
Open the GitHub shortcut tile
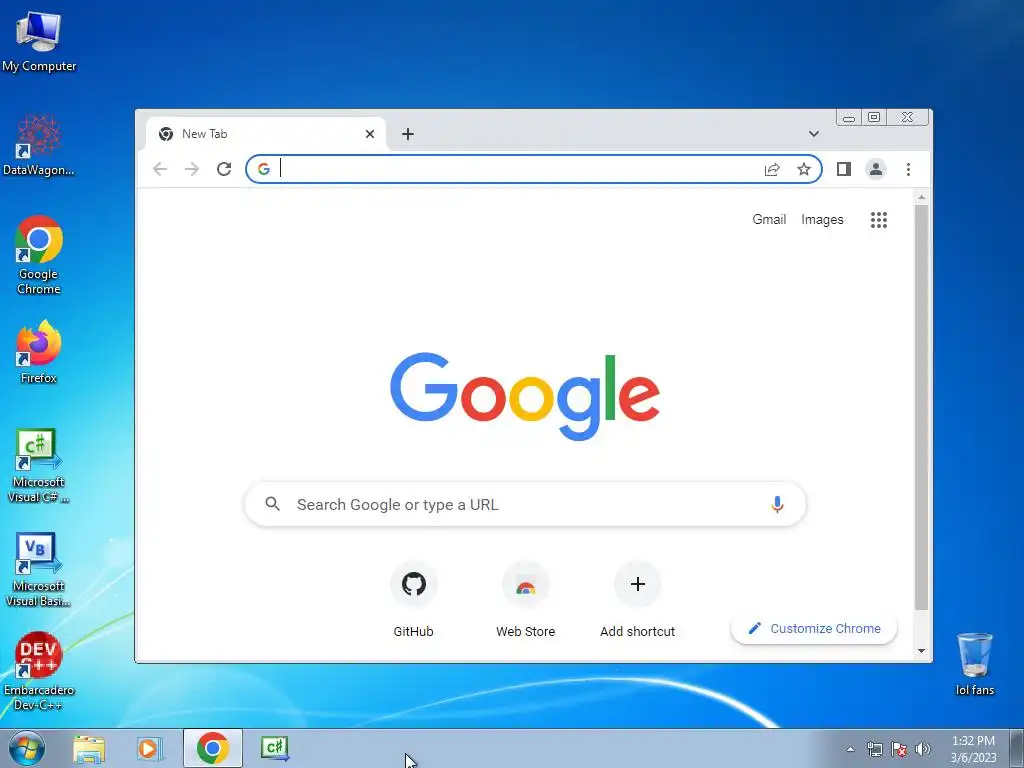pyautogui.click(x=413, y=598)
